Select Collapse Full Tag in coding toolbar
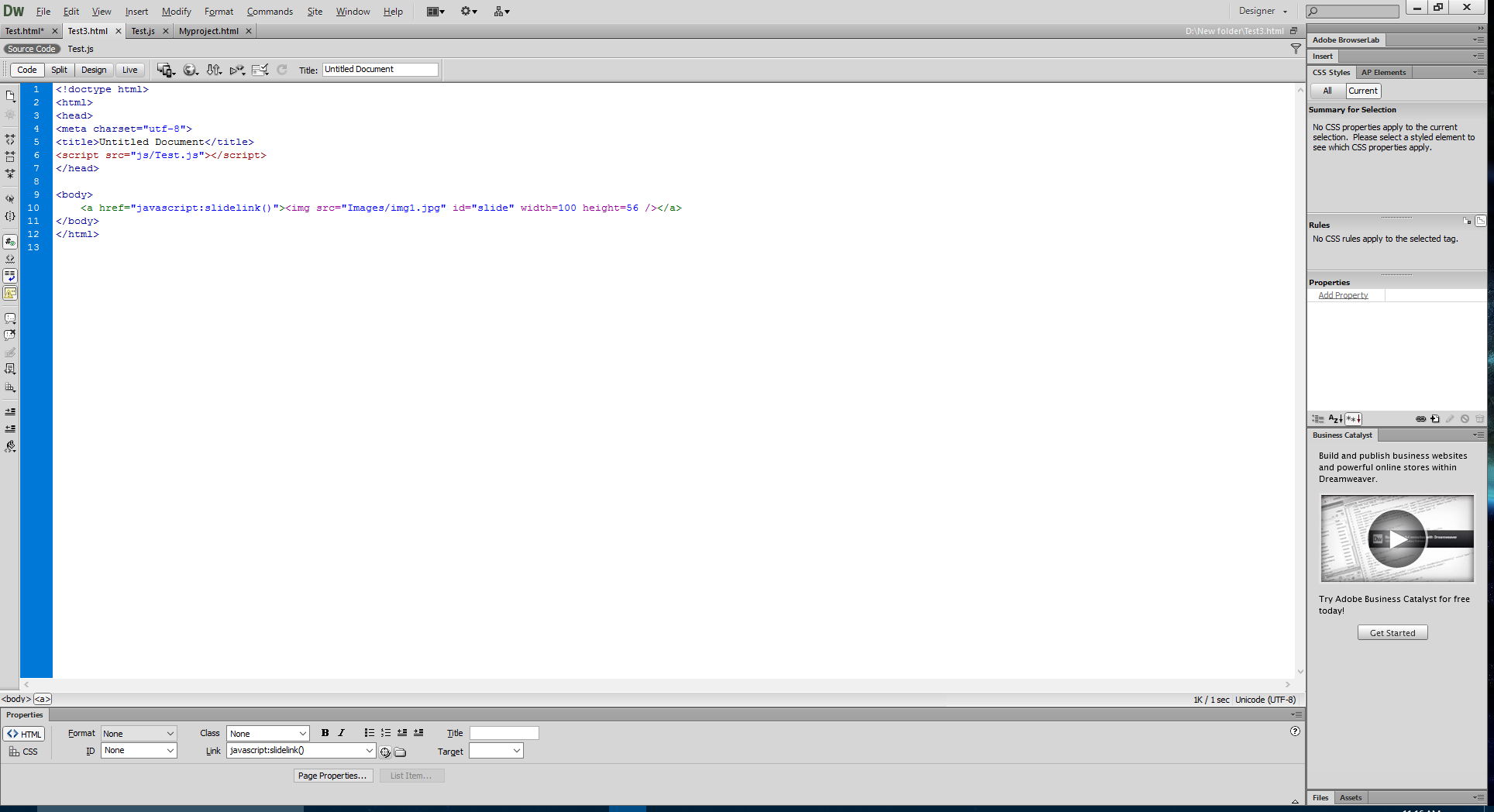1494x812 pixels. 10,140
